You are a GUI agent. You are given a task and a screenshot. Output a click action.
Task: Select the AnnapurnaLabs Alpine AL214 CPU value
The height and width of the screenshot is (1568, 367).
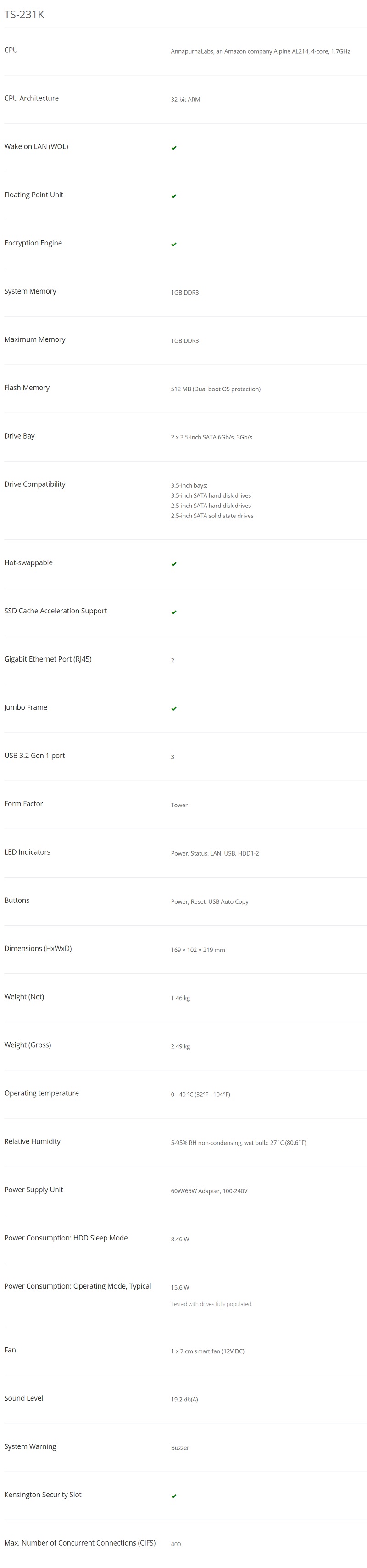[260, 52]
